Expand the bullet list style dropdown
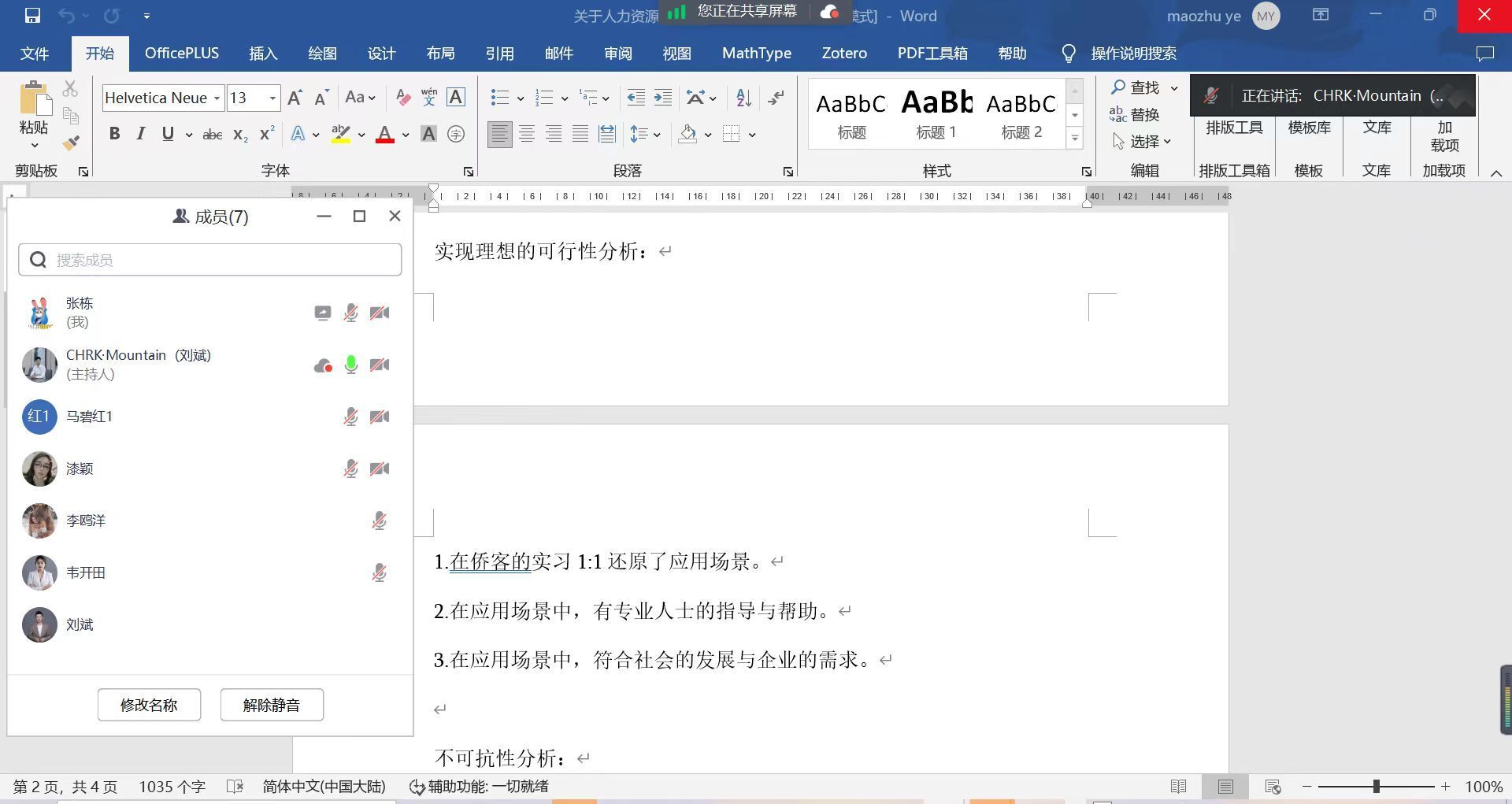Viewport: 1512px width, 804px height. (x=521, y=98)
